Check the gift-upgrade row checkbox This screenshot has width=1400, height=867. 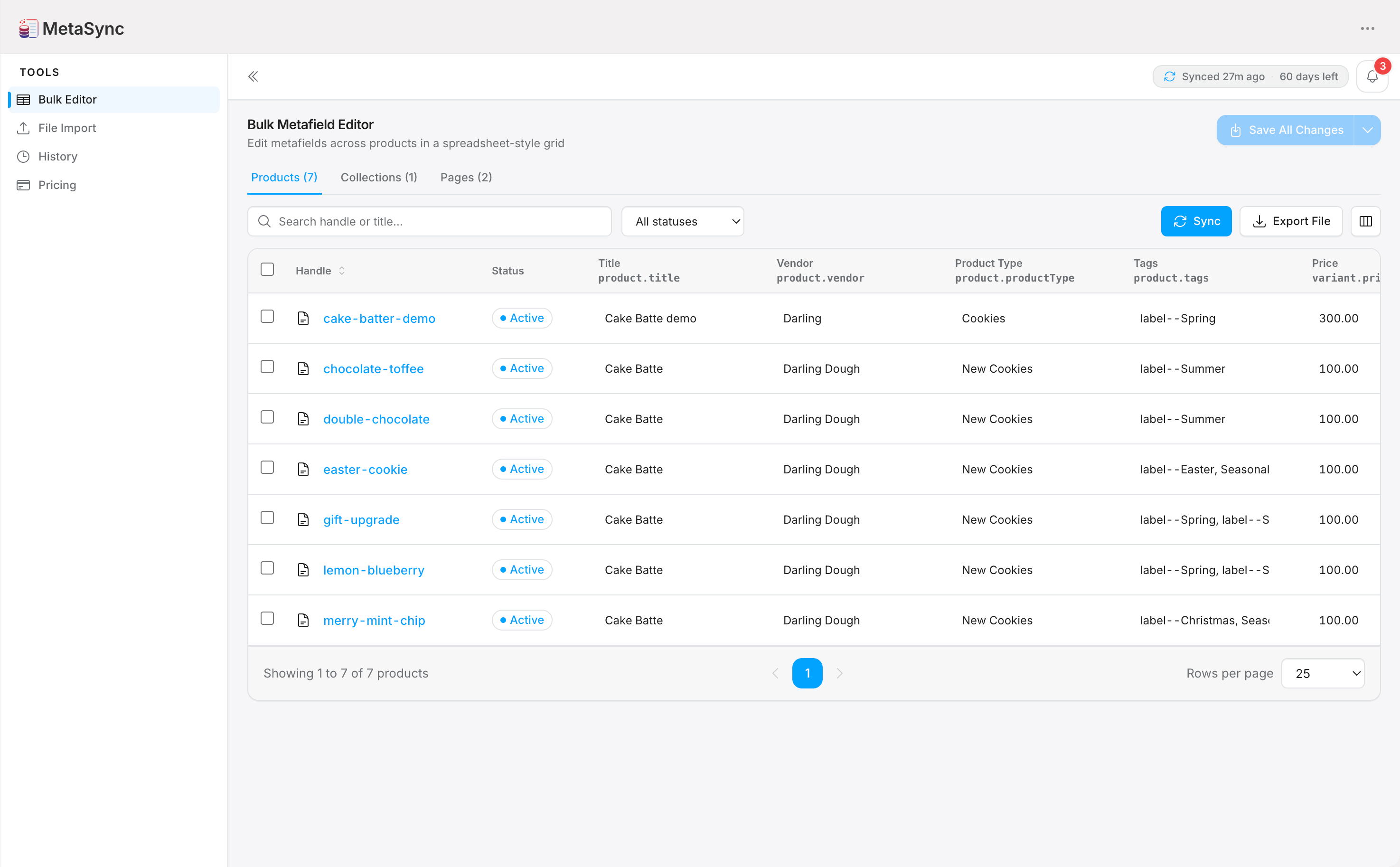tap(267, 518)
